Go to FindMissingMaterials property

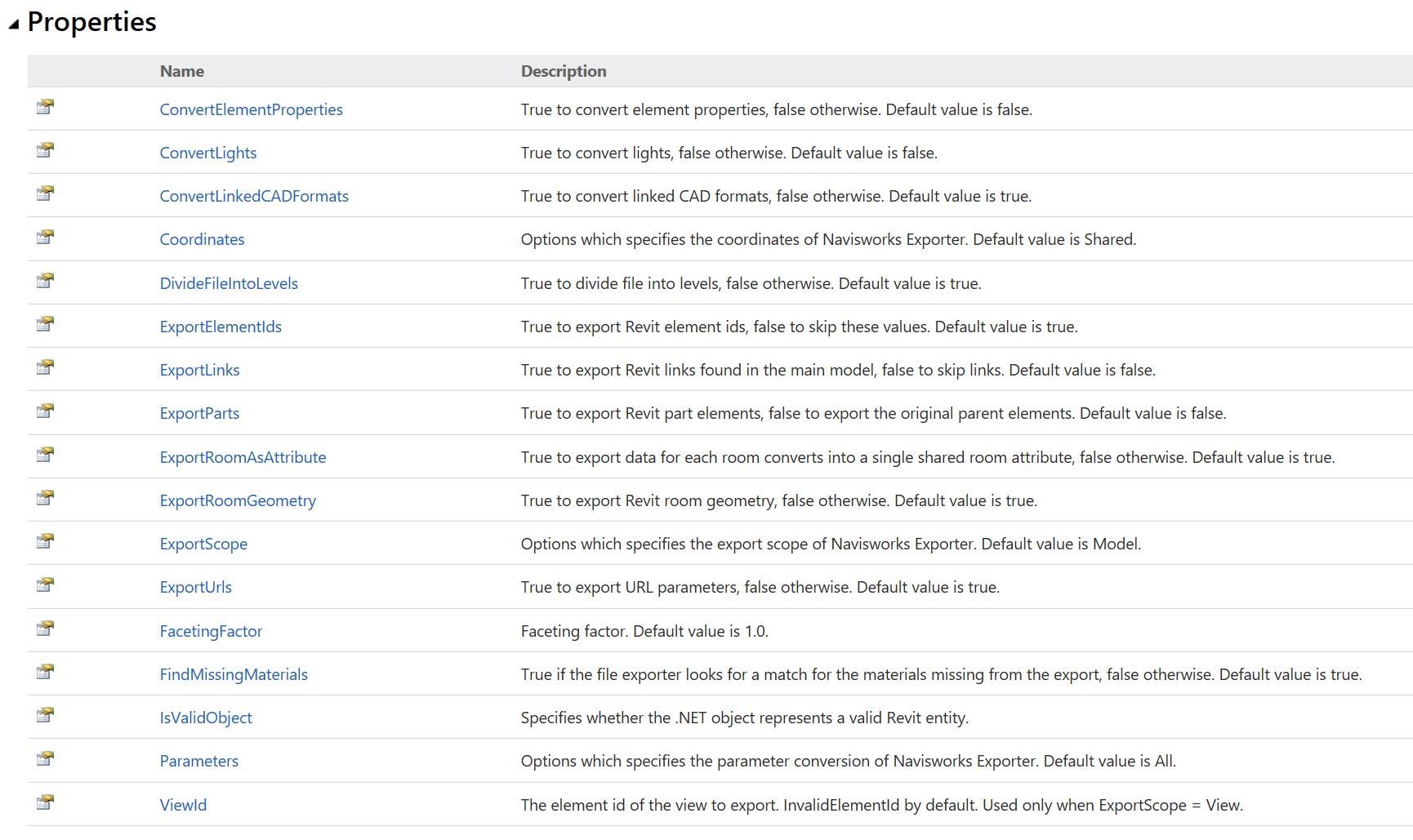(234, 674)
